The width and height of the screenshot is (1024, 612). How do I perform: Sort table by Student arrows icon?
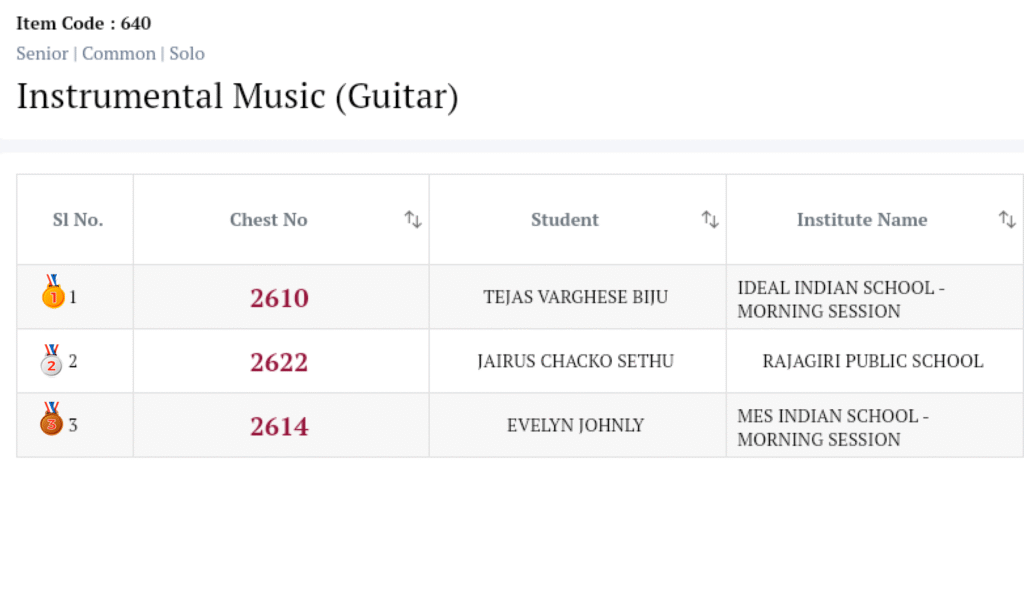point(710,220)
